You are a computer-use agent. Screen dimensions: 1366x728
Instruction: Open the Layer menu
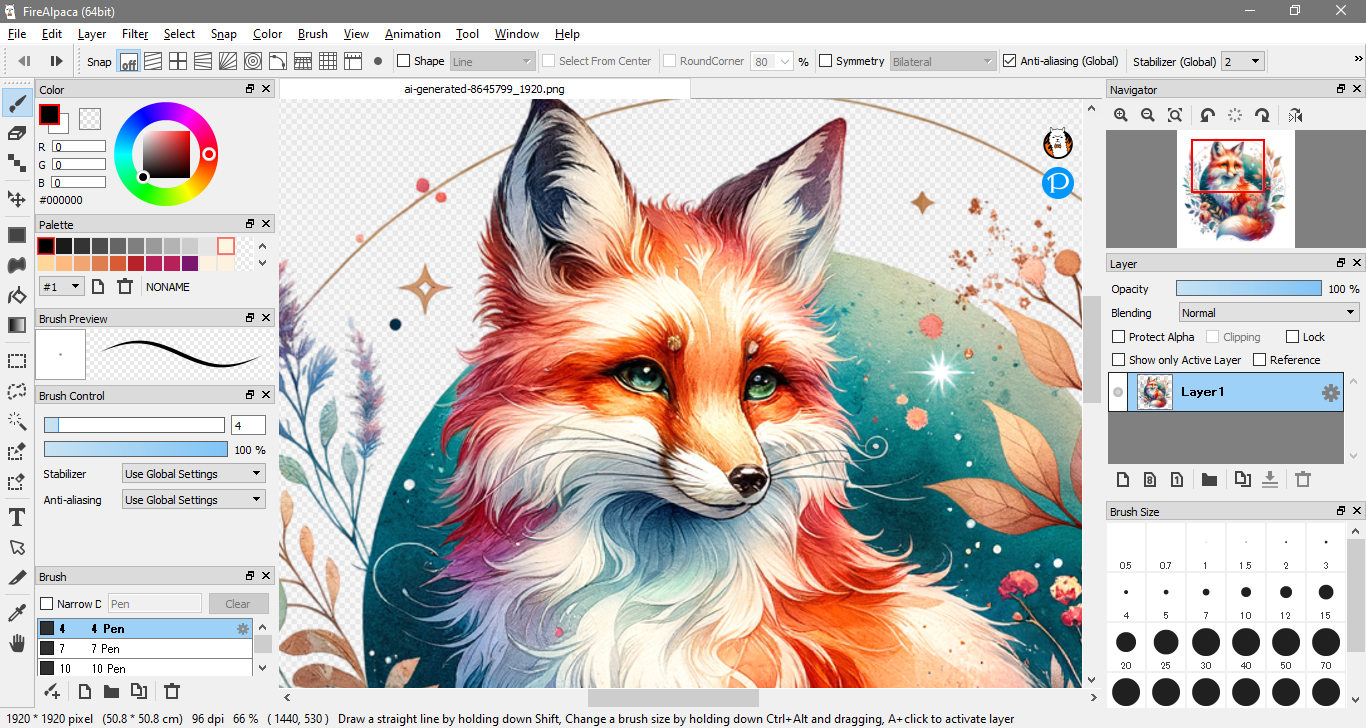point(92,34)
